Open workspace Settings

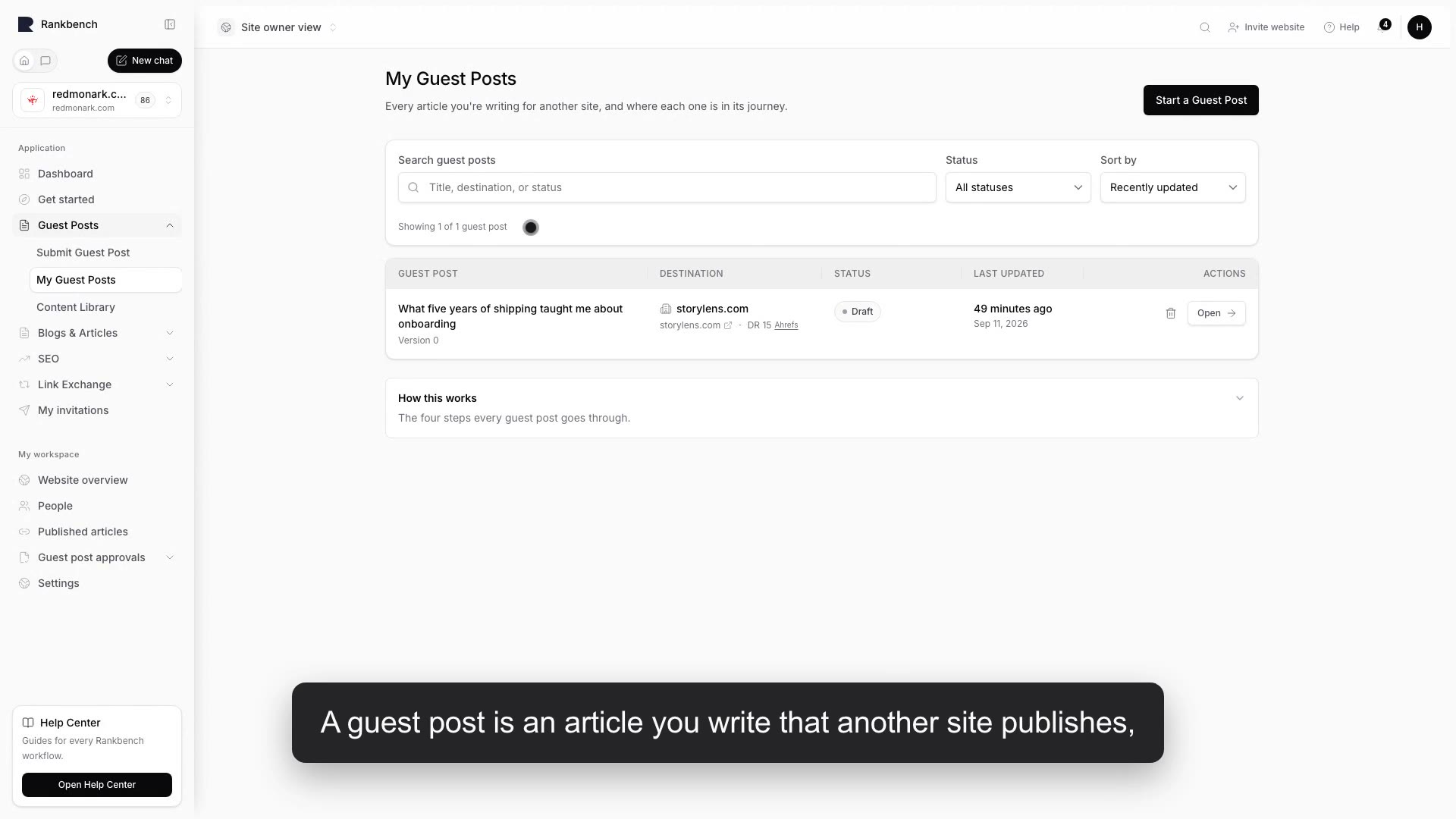tap(97, 583)
